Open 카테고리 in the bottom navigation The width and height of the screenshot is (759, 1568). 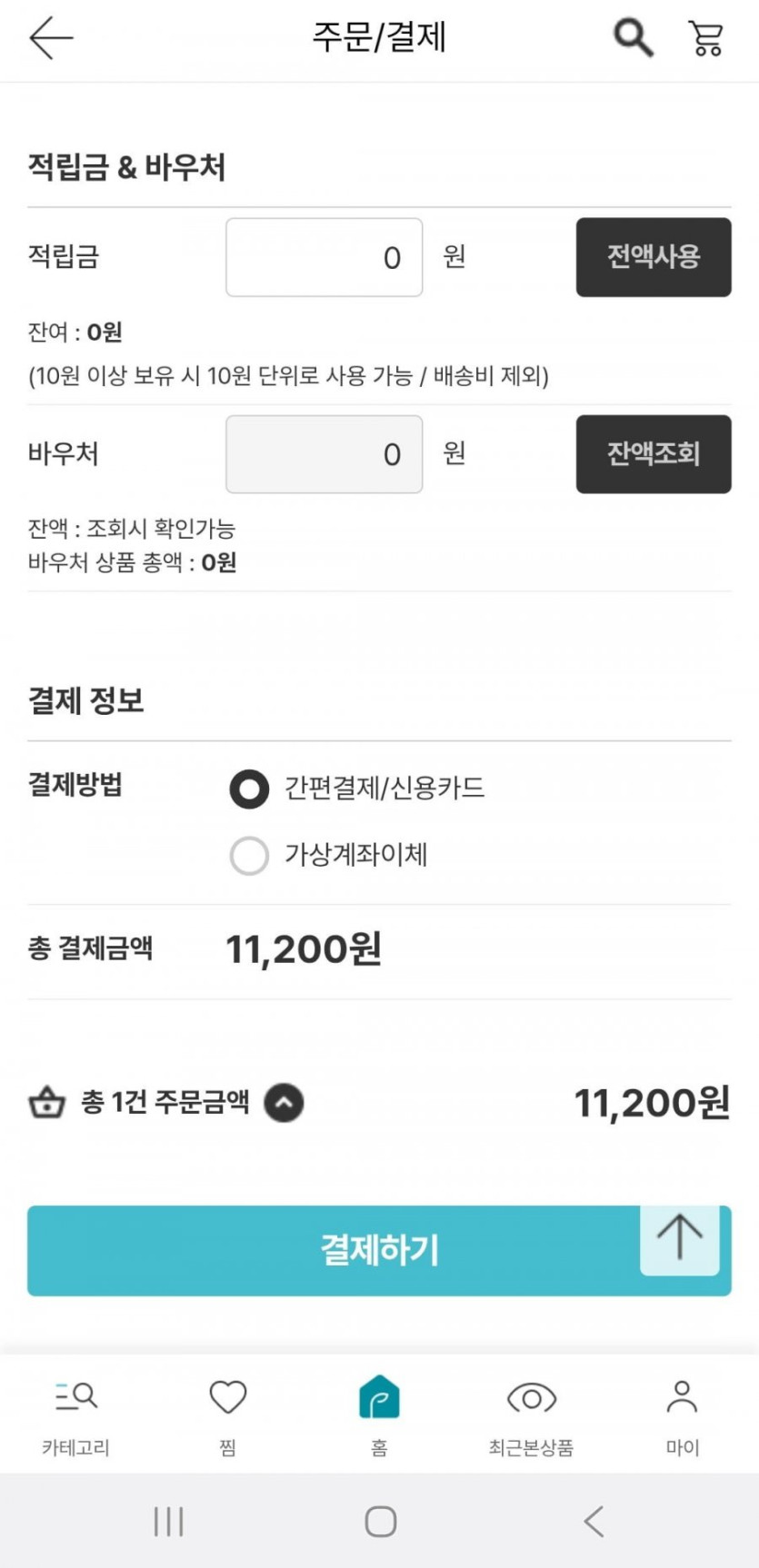point(75,1412)
